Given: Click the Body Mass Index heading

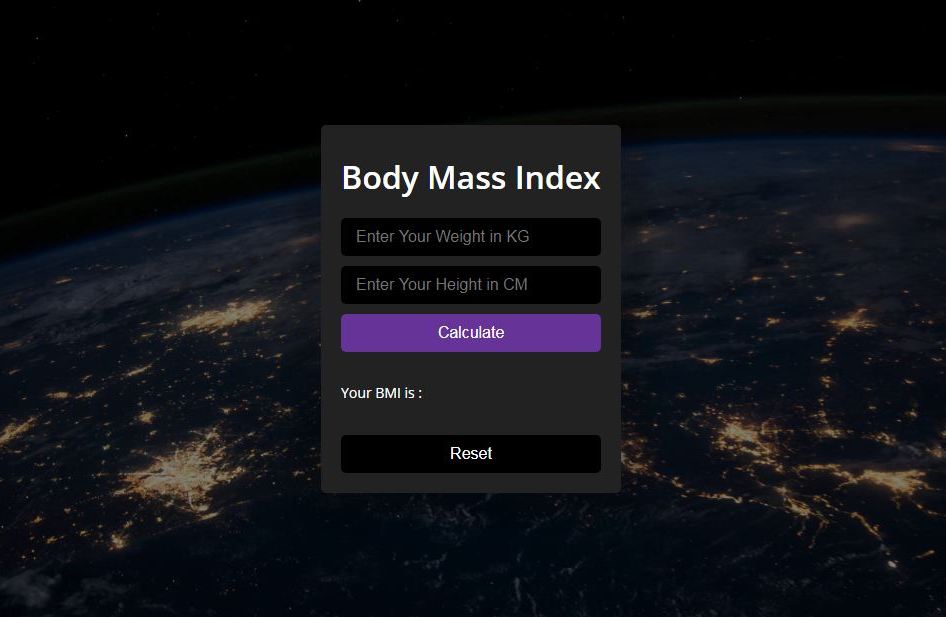Looking at the screenshot, I should click(471, 178).
